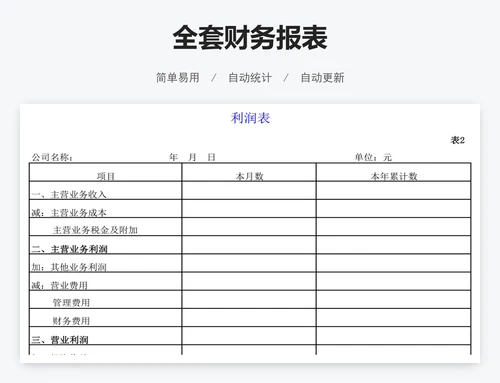
Task: Select the 项目 column header
Action: 106,172
